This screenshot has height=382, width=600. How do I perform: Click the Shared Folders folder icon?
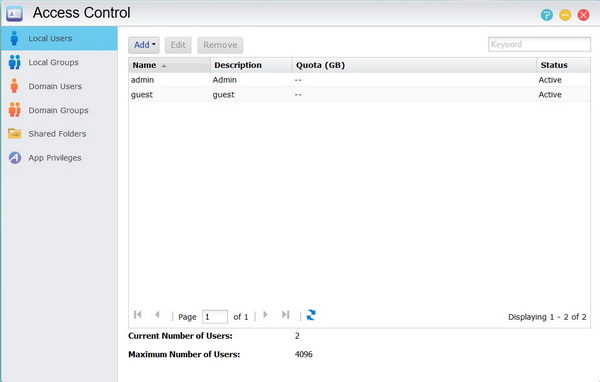(x=15, y=134)
